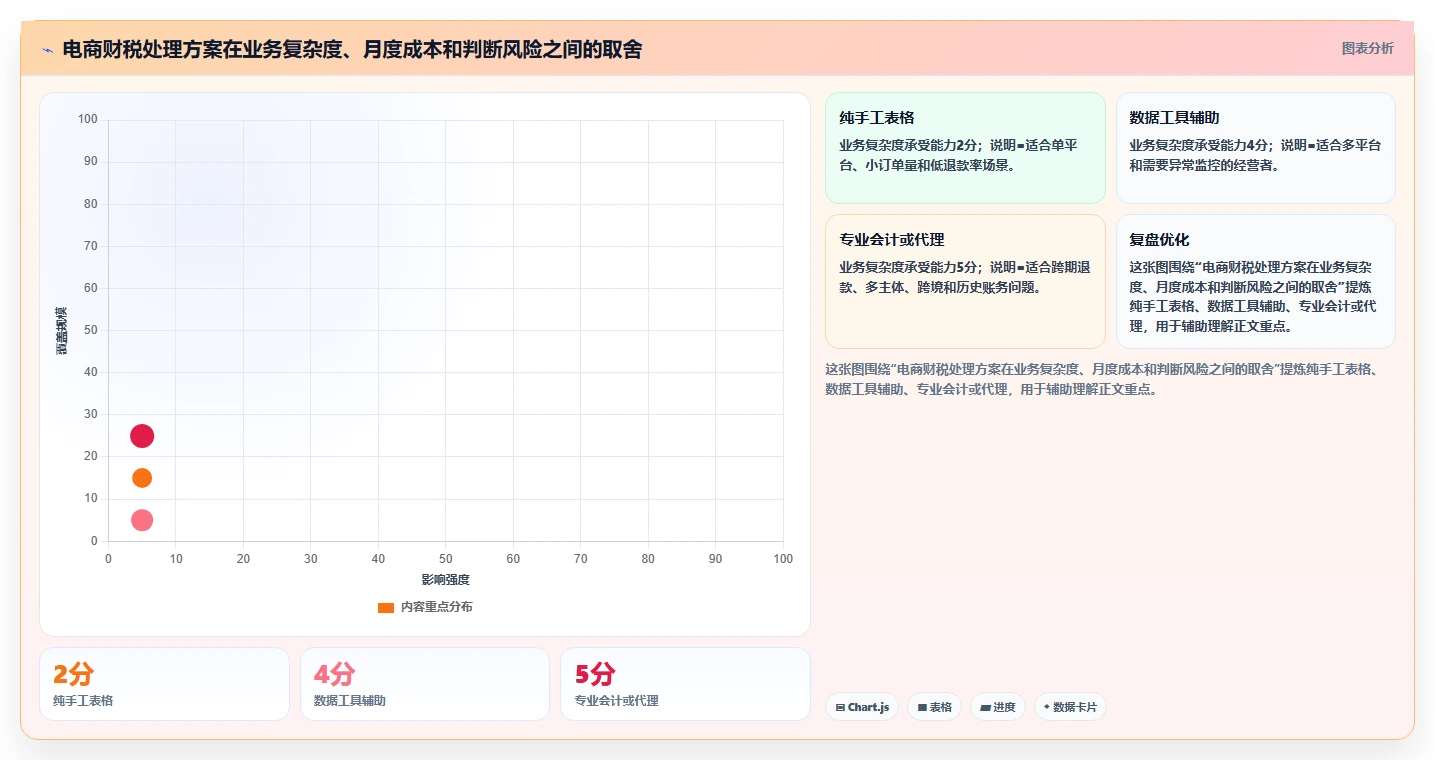
Task: Click the 图表分析 label in the header
Action: [x=1367, y=48]
